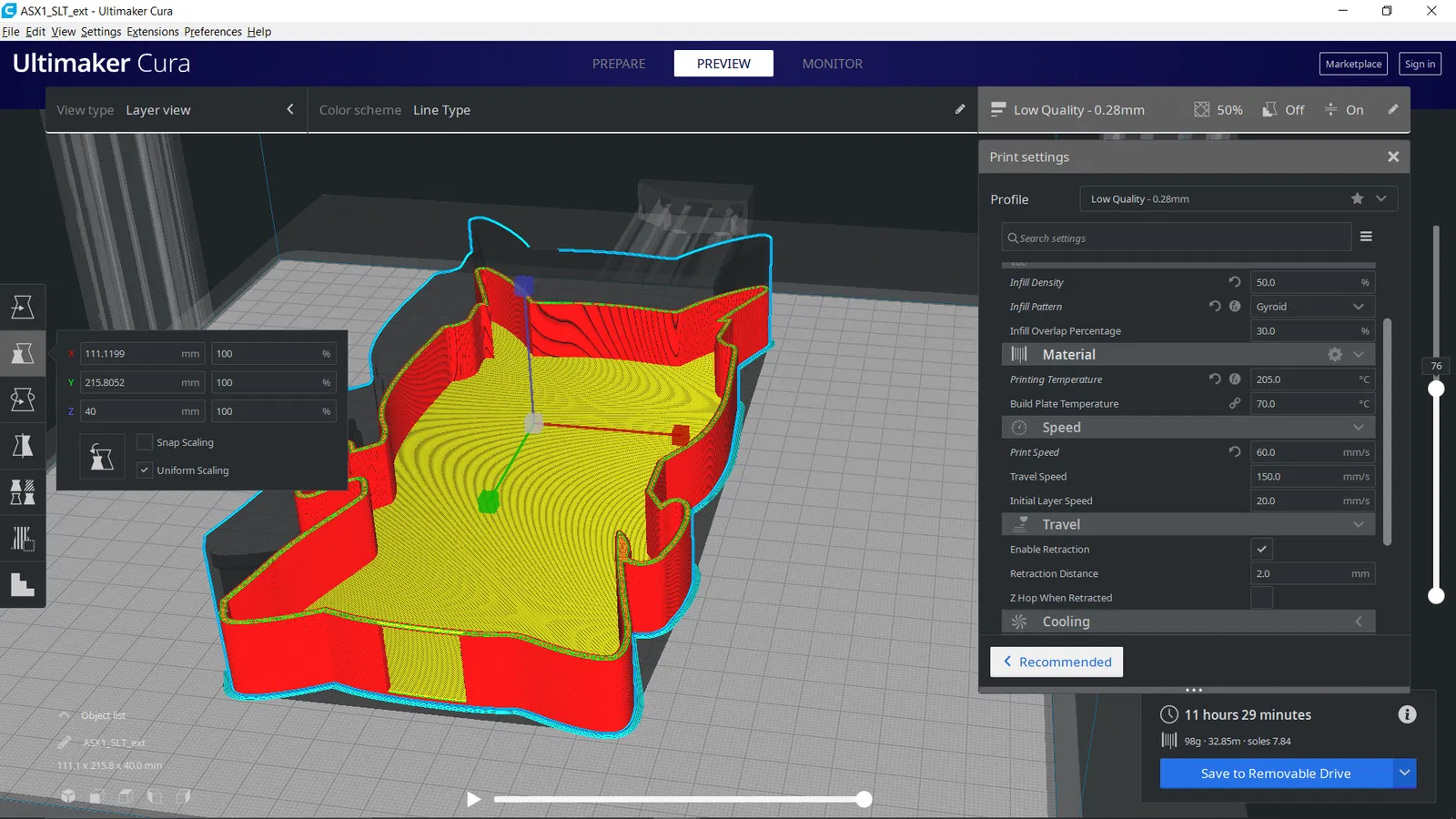
Task: Select the Scale tool in left toolbar
Action: pyautogui.click(x=23, y=353)
